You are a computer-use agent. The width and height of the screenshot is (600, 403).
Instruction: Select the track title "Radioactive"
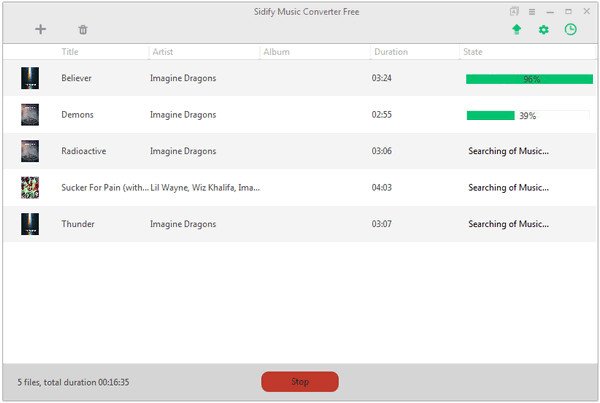pyautogui.click(x=84, y=151)
